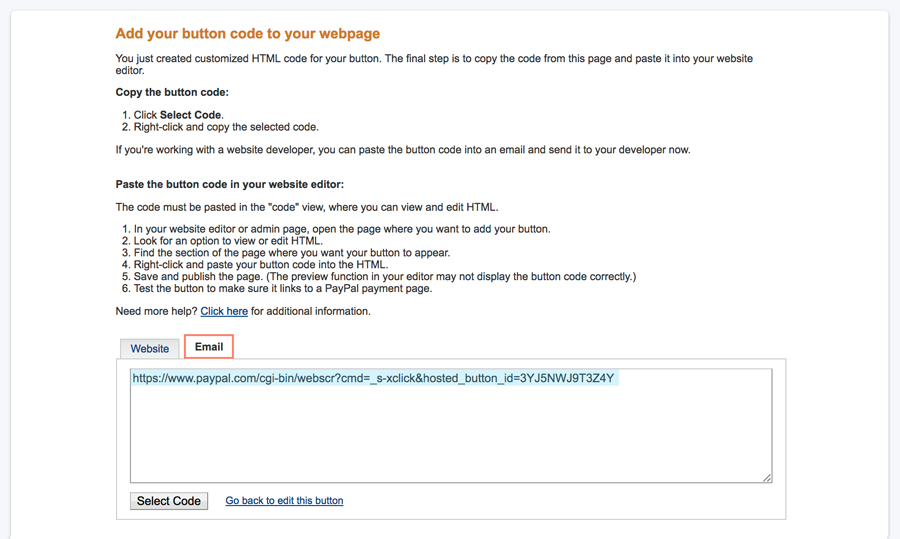Viewport: 900px width, 539px height.
Task: Select the Email tab
Action: pyautogui.click(x=209, y=347)
